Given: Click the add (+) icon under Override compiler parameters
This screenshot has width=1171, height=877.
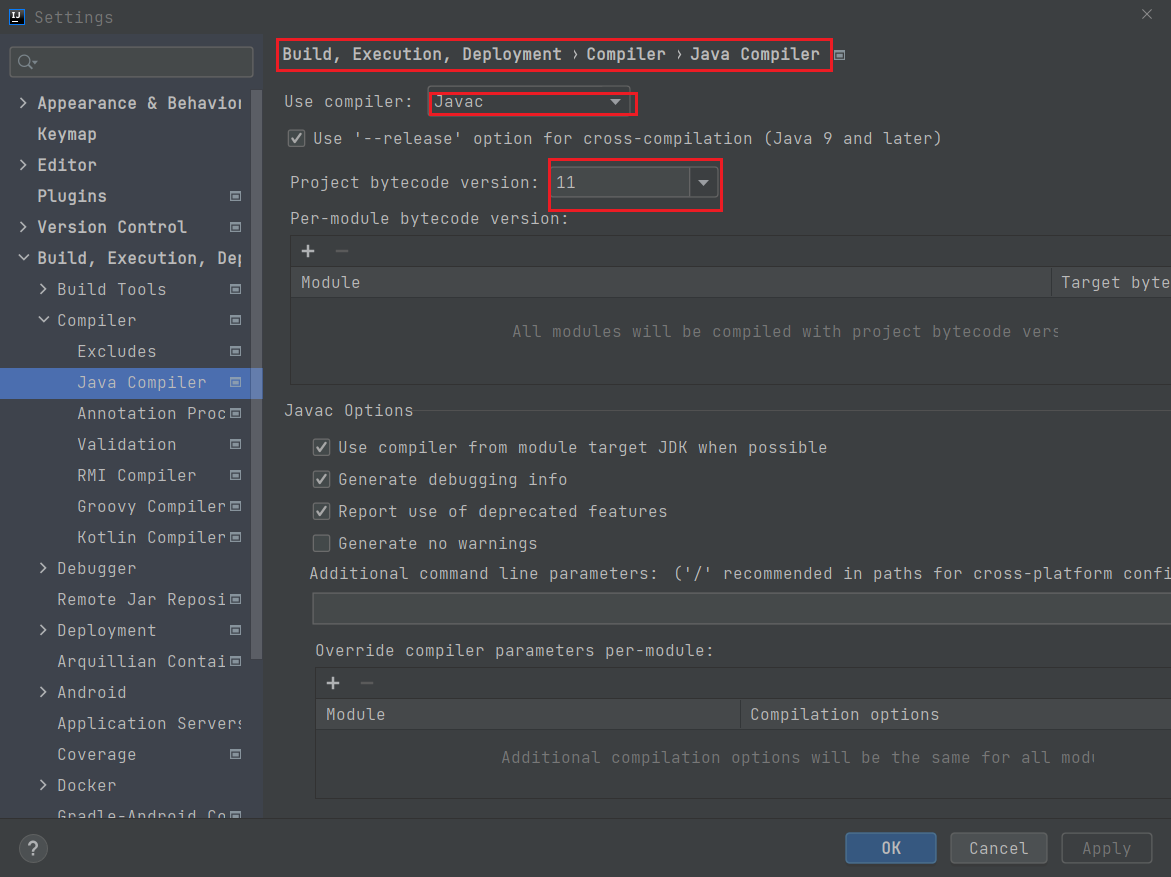Looking at the screenshot, I should click(x=333, y=683).
